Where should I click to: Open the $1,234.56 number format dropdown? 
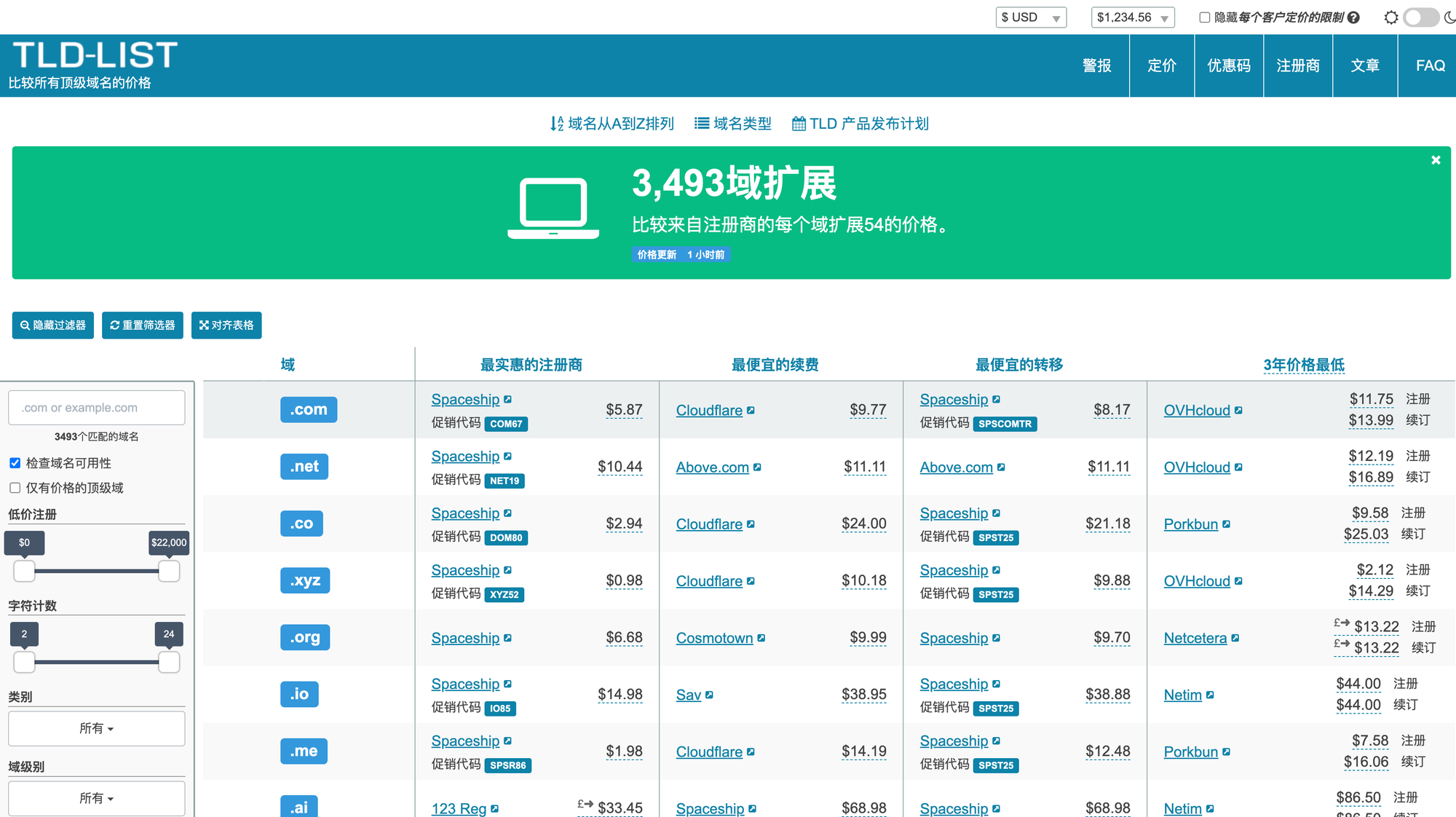tap(1133, 17)
